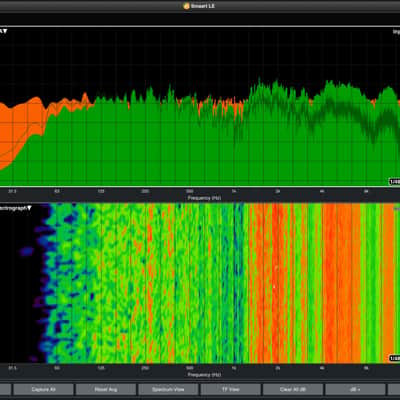Click the banding badge on RTA plot

point(394,182)
